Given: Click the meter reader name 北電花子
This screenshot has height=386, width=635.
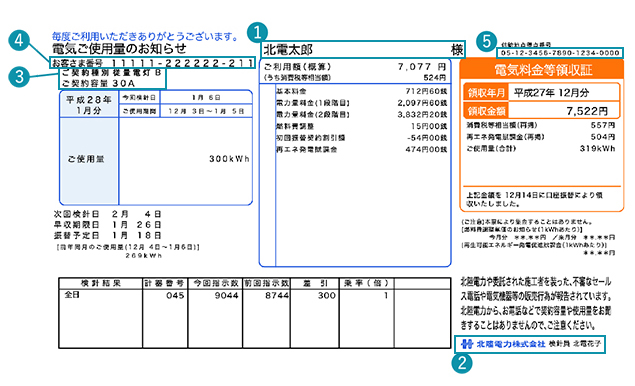Looking at the screenshot, I should pyautogui.click(x=587, y=344).
